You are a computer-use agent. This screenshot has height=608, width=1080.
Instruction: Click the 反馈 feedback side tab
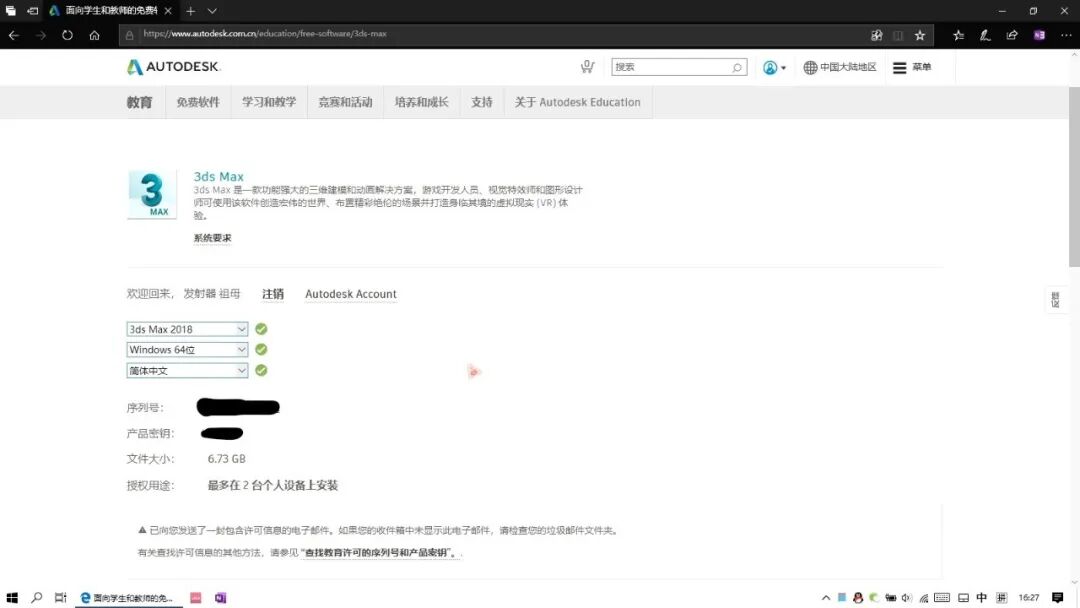pos(1055,300)
